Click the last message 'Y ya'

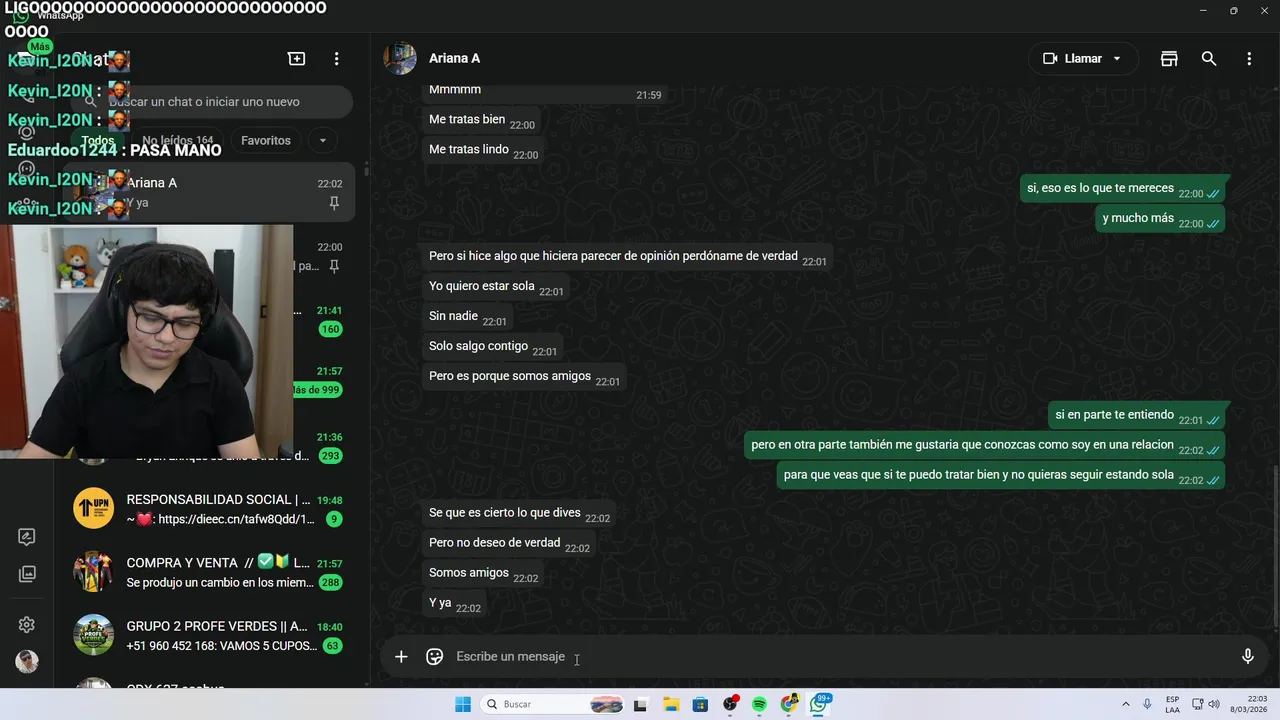point(455,604)
